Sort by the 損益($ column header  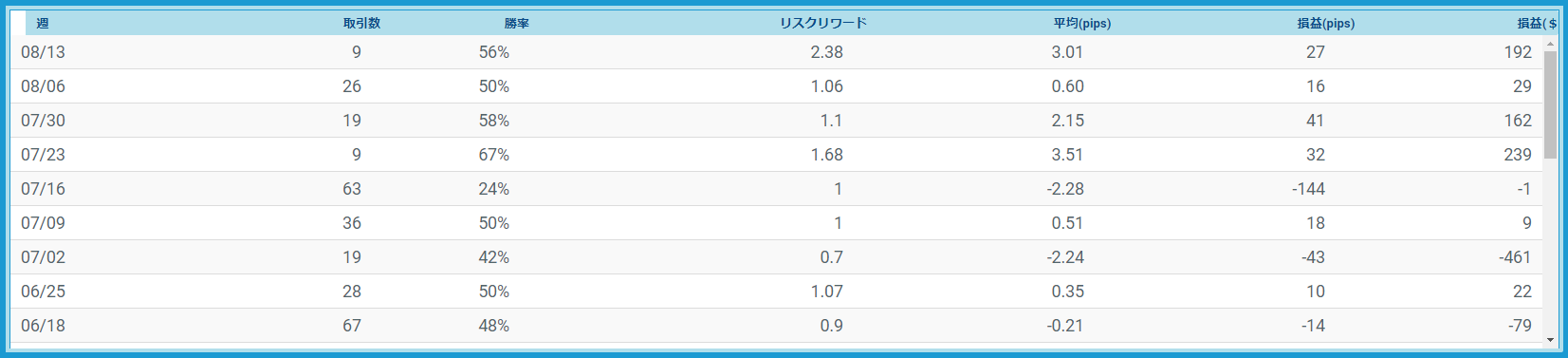[1537, 24]
